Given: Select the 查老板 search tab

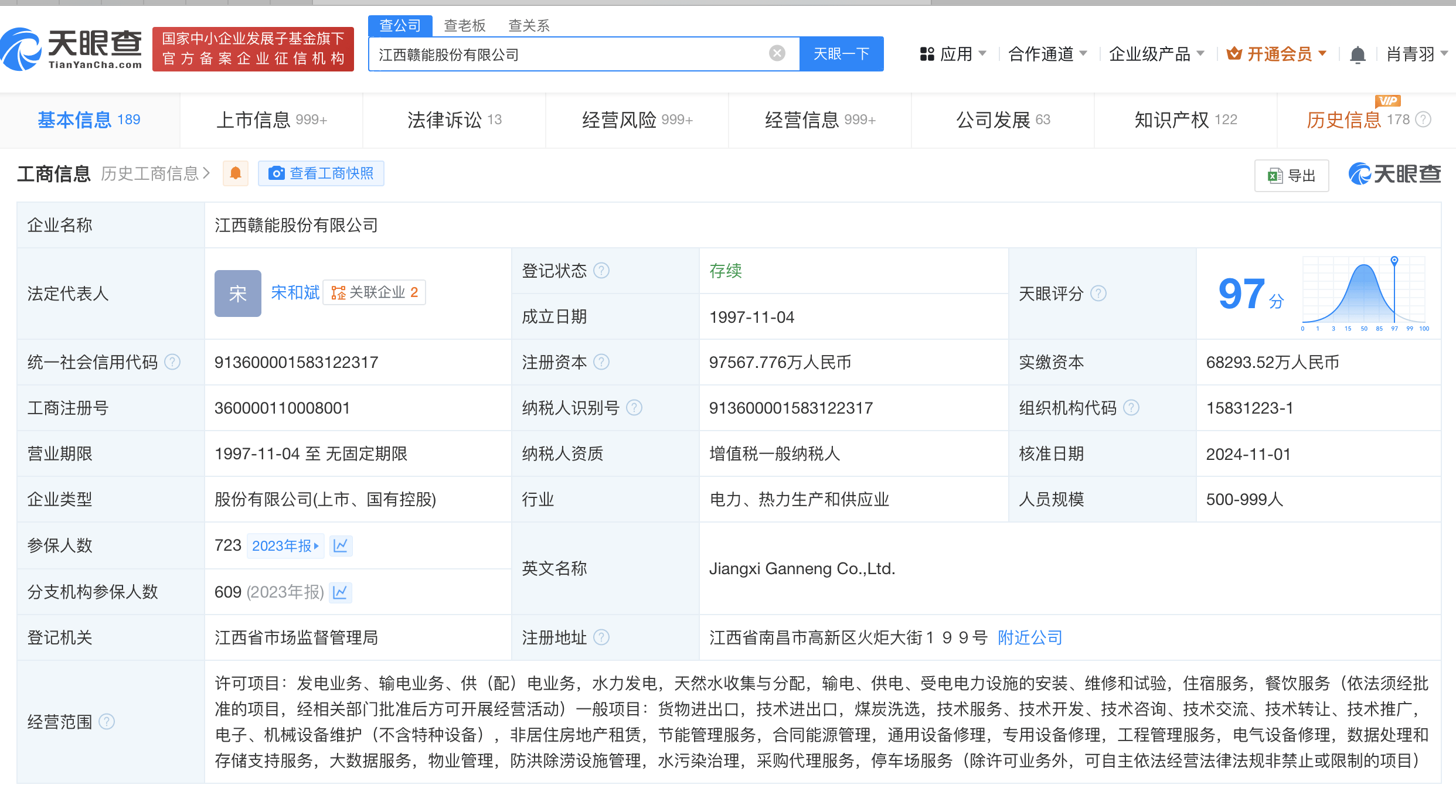Looking at the screenshot, I should 464,25.
